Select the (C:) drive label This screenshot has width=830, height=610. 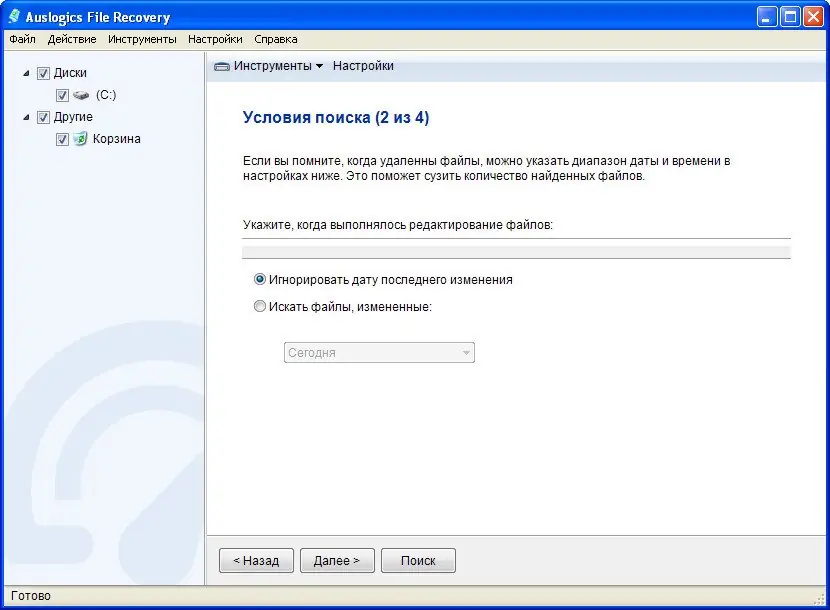click(x=106, y=95)
